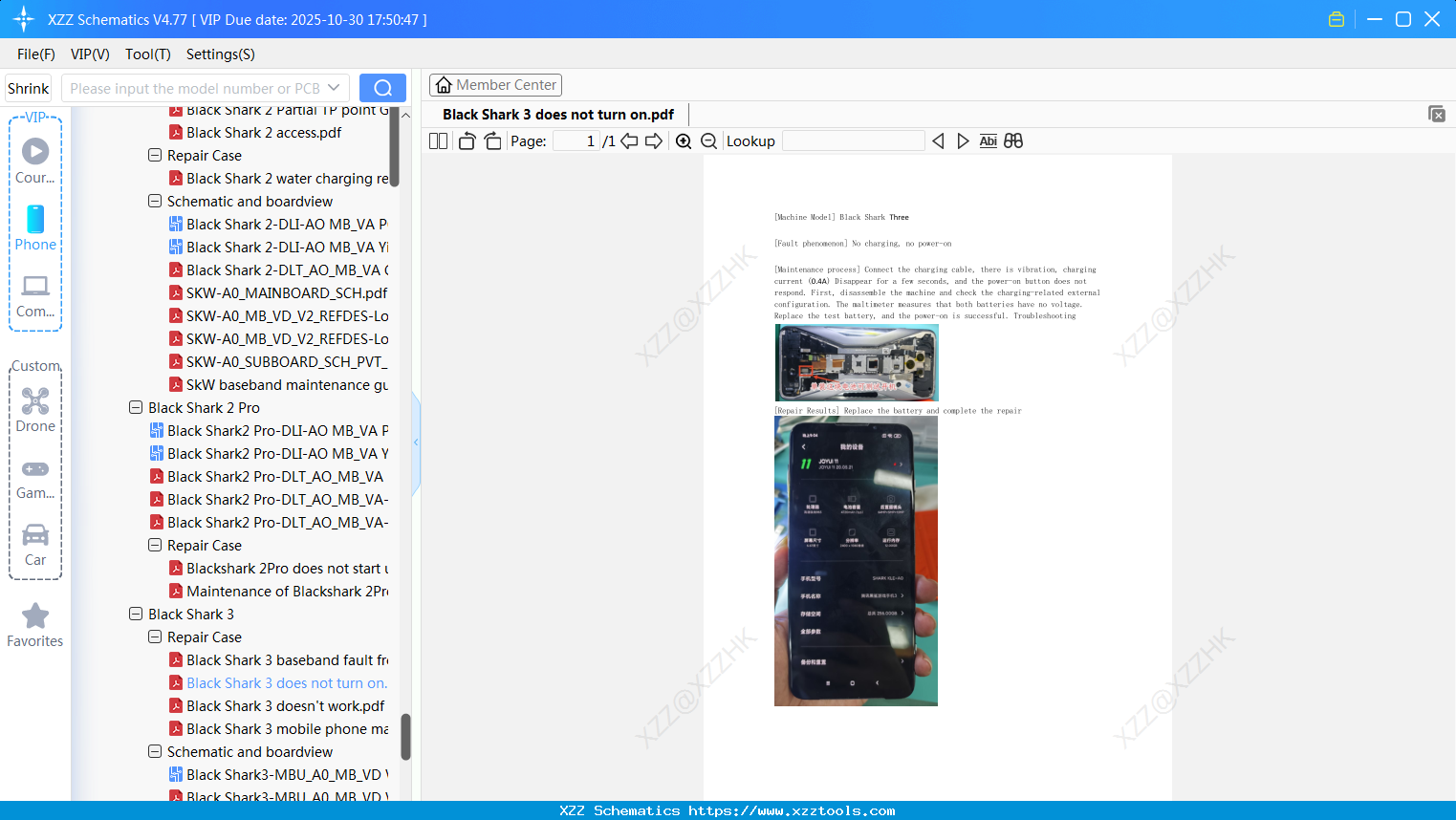Click the XZZ logo in the title bar
Screen dimensions: 1456x820
tap(24, 19)
